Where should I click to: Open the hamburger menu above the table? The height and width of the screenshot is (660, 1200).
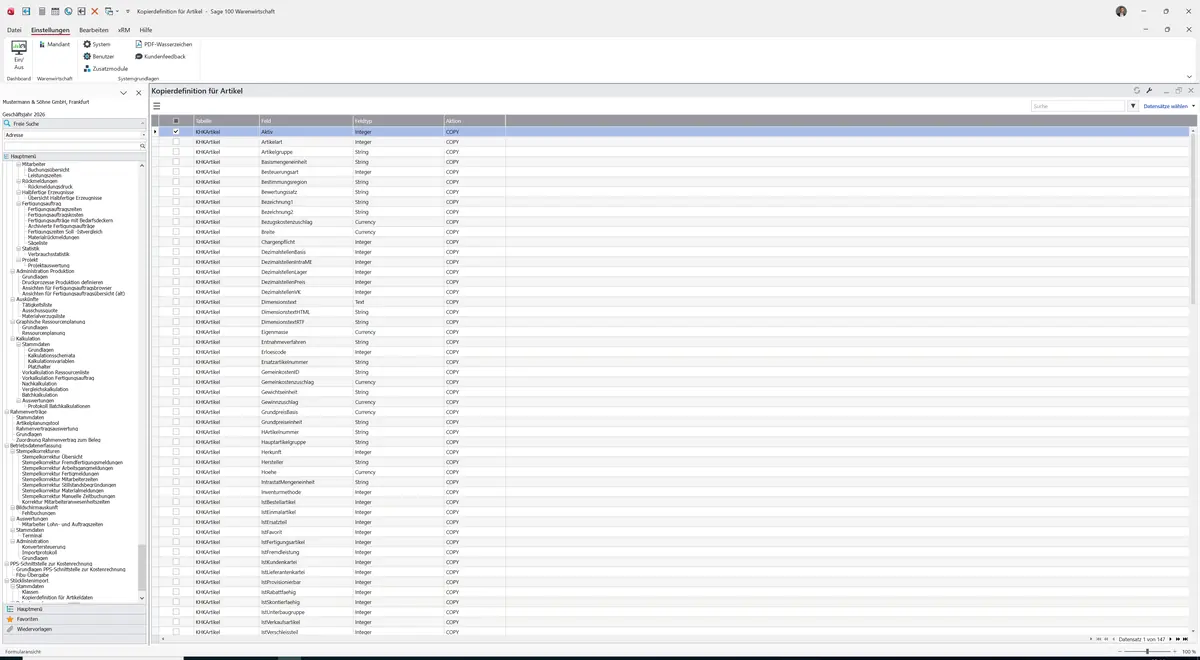pyautogui.click(x=156, y=106)
